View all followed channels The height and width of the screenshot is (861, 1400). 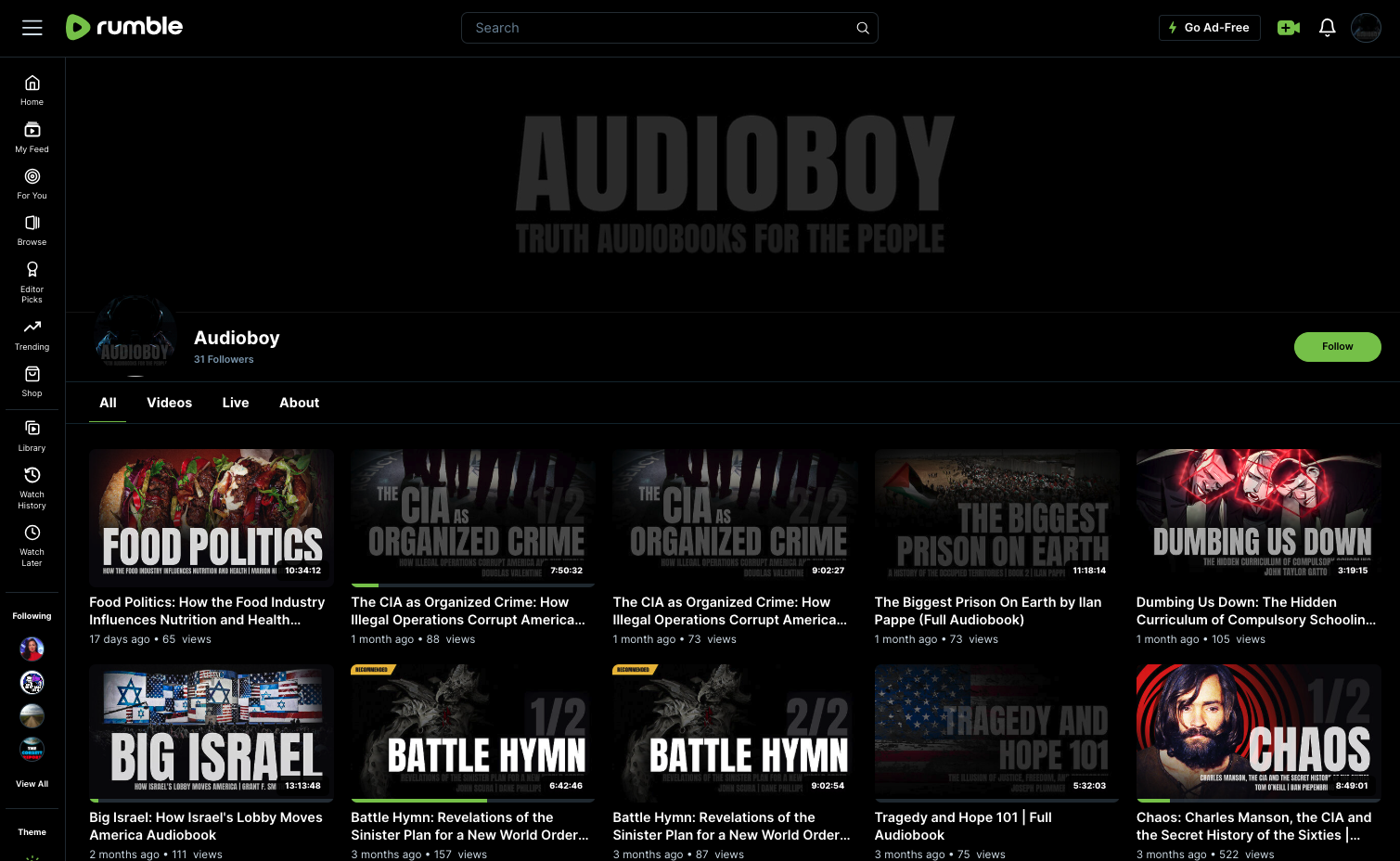[x=32, y=784]
